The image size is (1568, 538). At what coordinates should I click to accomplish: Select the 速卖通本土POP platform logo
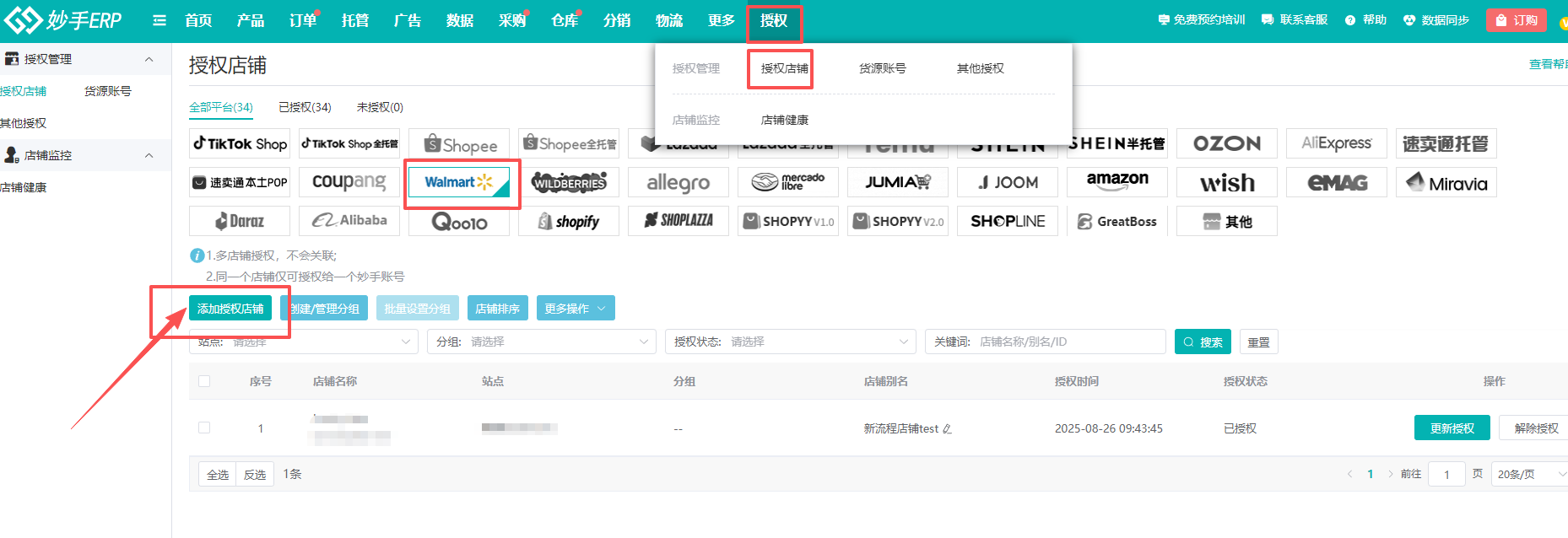coord(240,182)
